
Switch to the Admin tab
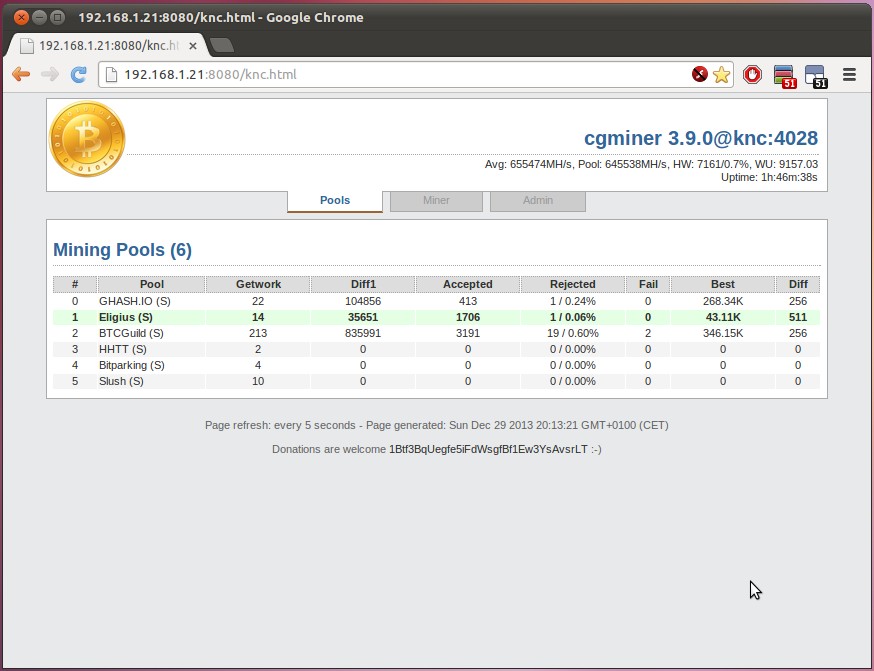tap(538, 201)
